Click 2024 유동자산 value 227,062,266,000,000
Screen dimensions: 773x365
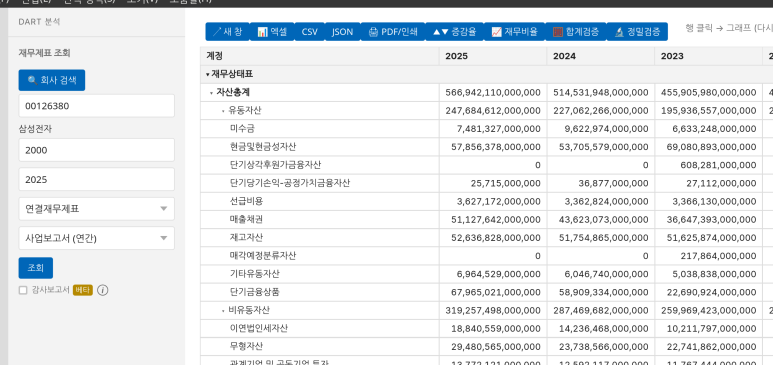(600, 111)
